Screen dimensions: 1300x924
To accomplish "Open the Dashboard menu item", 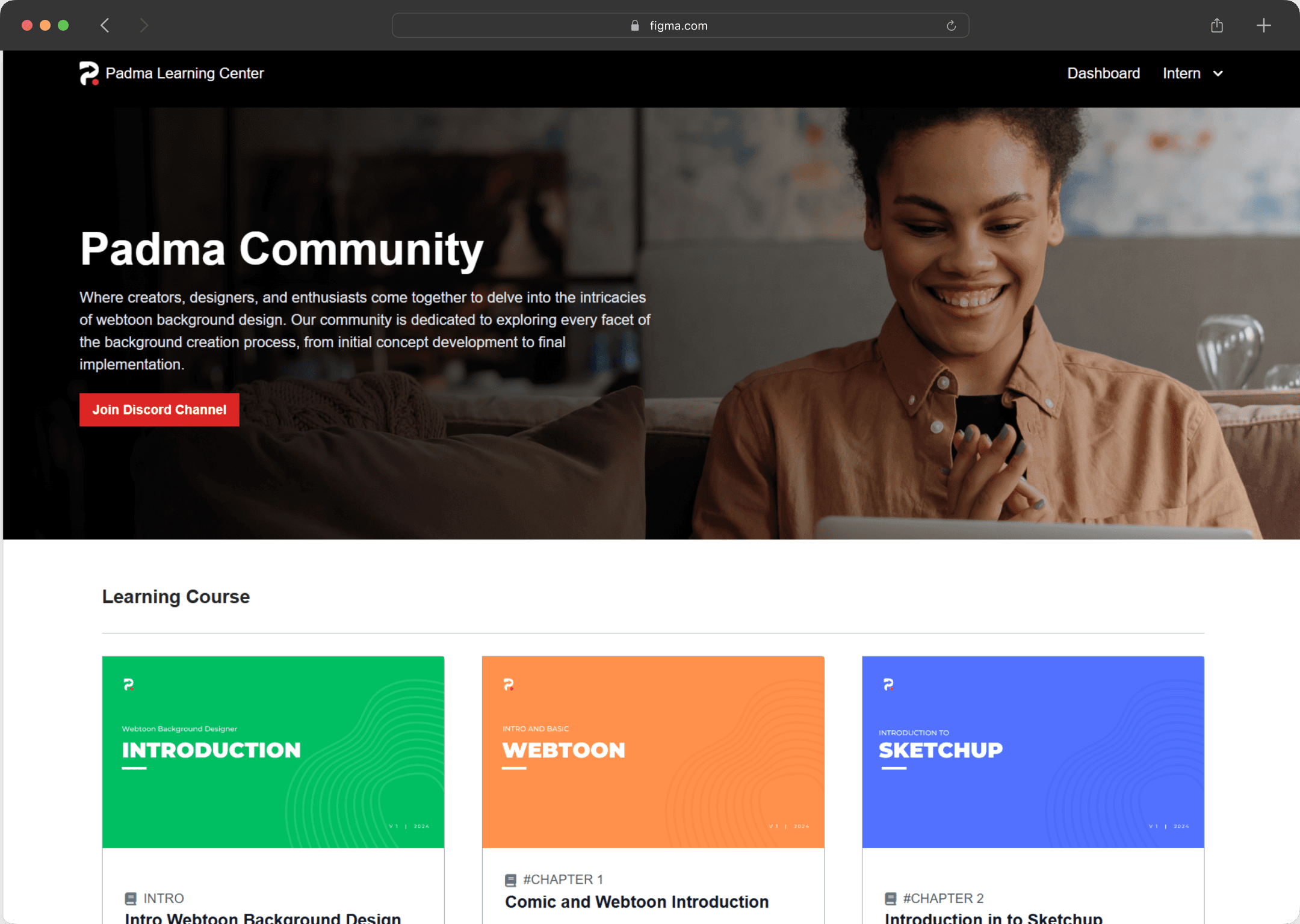I will pos(1103,73).
